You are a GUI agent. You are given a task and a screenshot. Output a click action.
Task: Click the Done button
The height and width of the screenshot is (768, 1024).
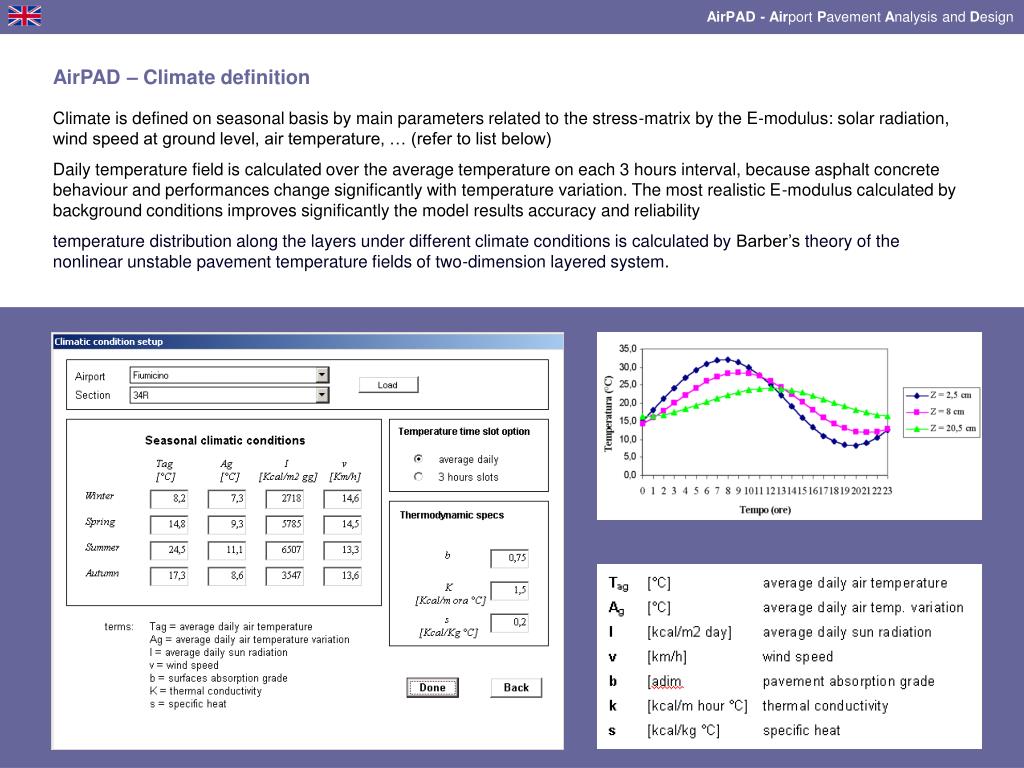(432, 688)
